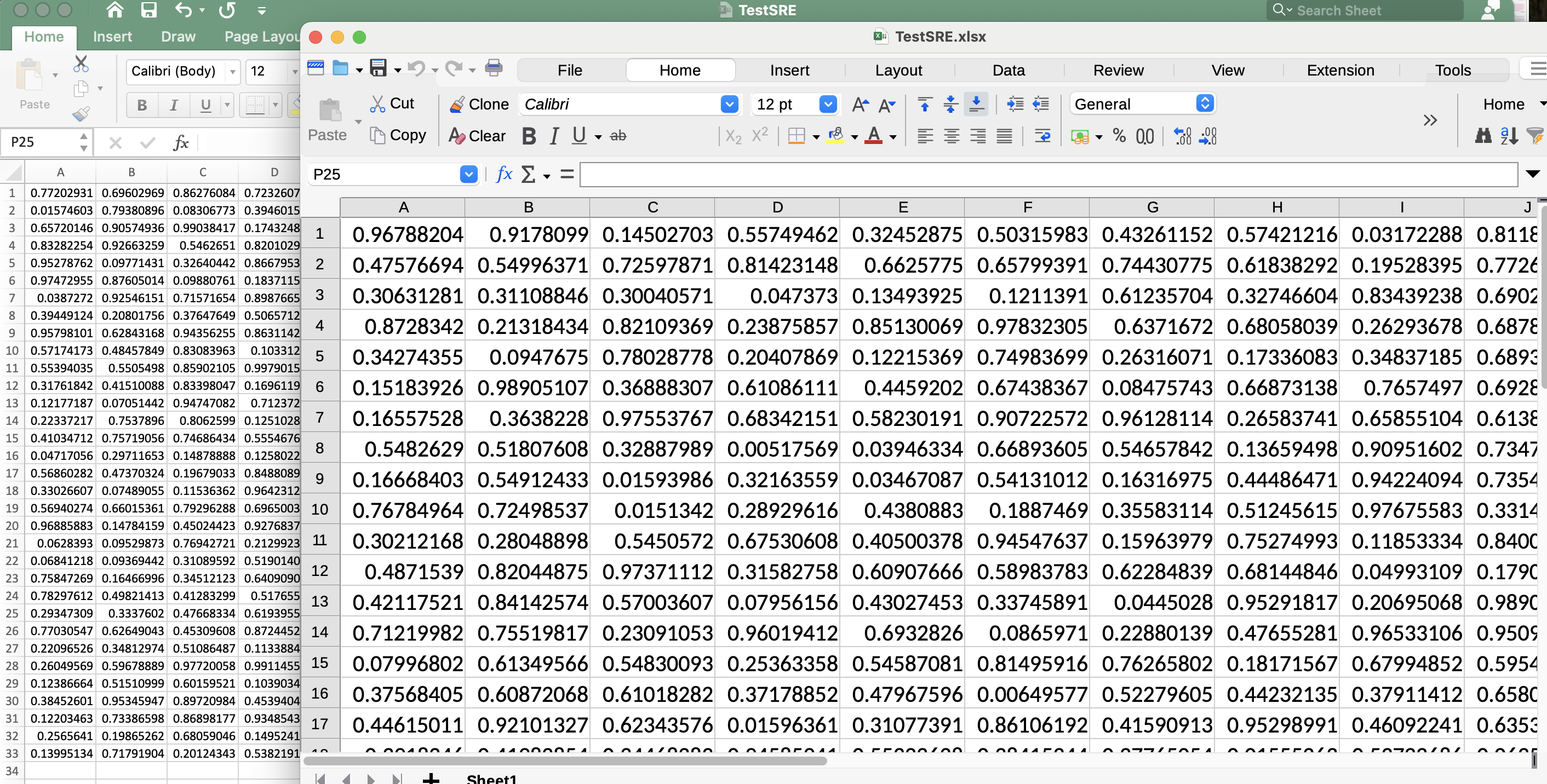Toggle bold formatting in LibreOffice toolbar
This screenshot has height=784, width=1547.
[529, 136]
